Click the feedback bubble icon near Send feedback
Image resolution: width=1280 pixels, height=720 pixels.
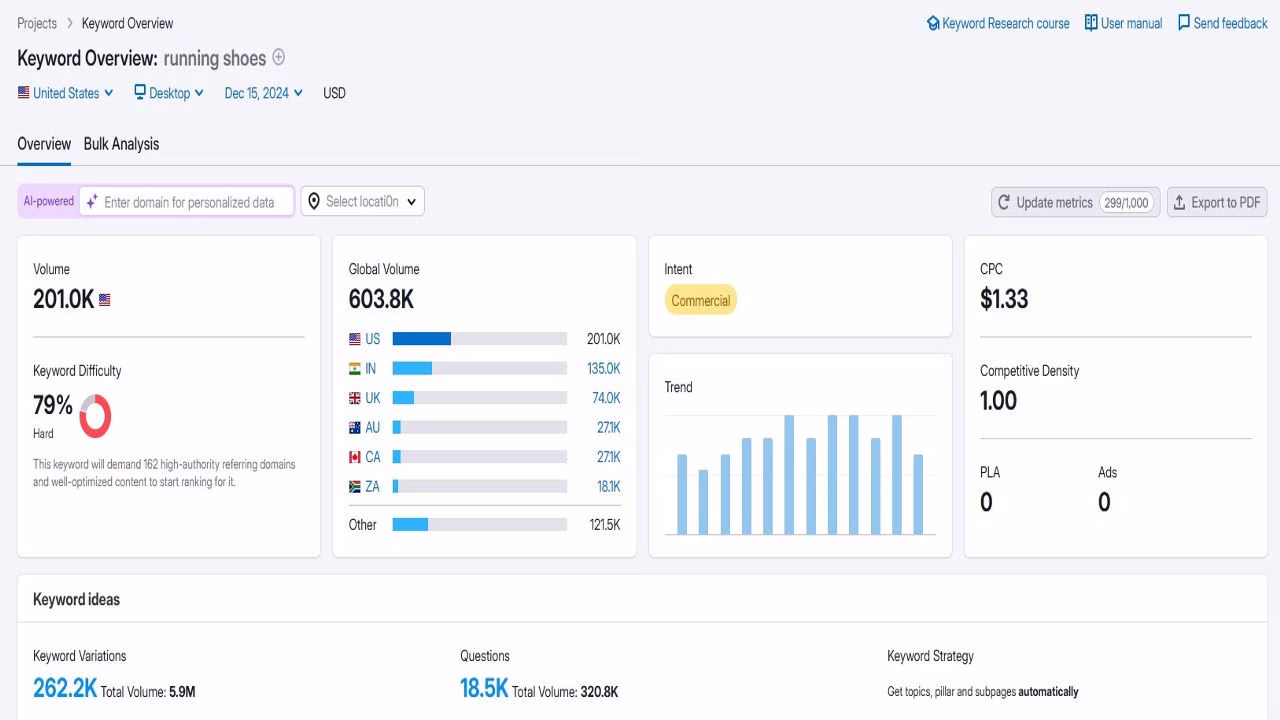(1184, 22)
